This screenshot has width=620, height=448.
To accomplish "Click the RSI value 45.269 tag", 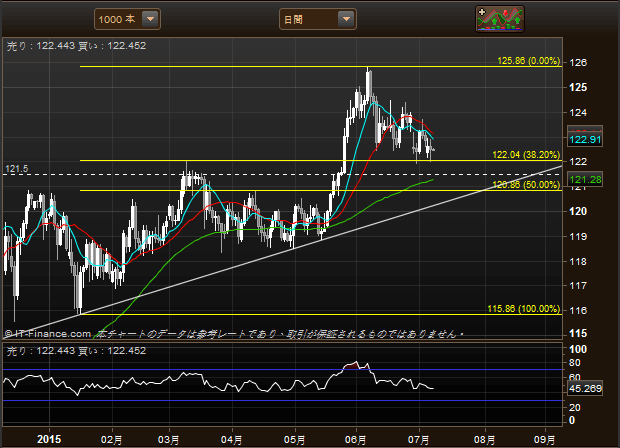I will click(x=585, y=389).
